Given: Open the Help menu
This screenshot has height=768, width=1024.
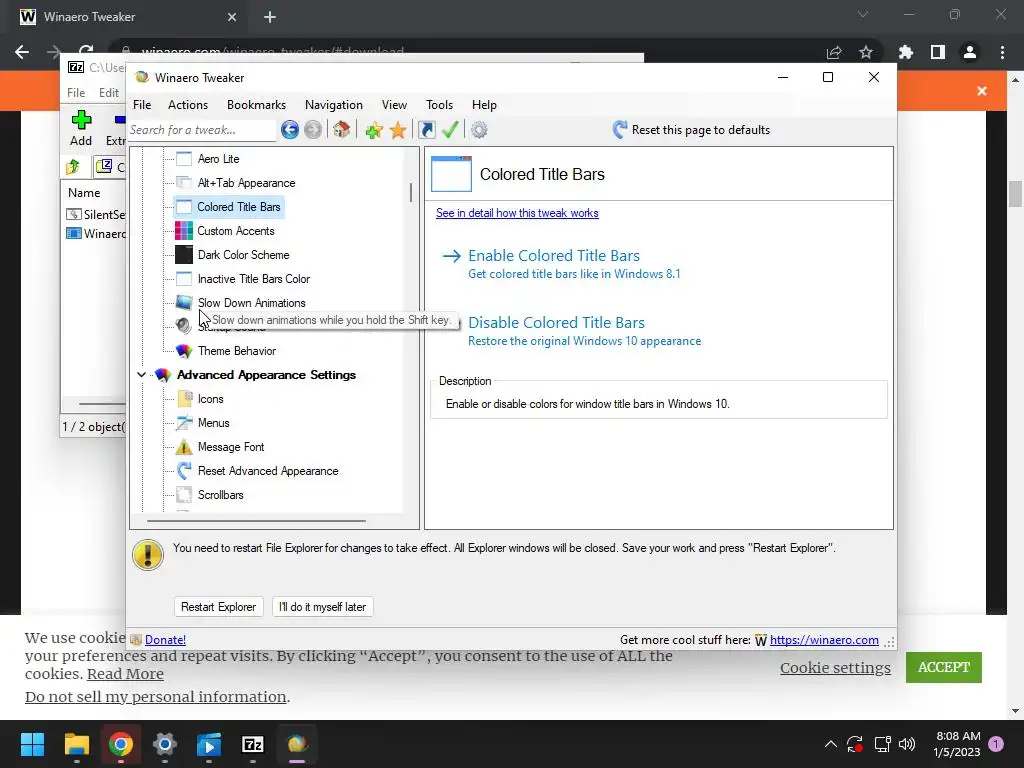Looking at the screenshot, I should tap(484, 104).
